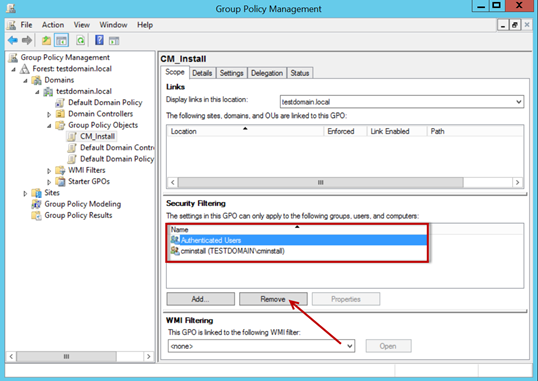Click the Forest testdomain.local icon
This screenshot has width=538, height=381.
(24, 69)
